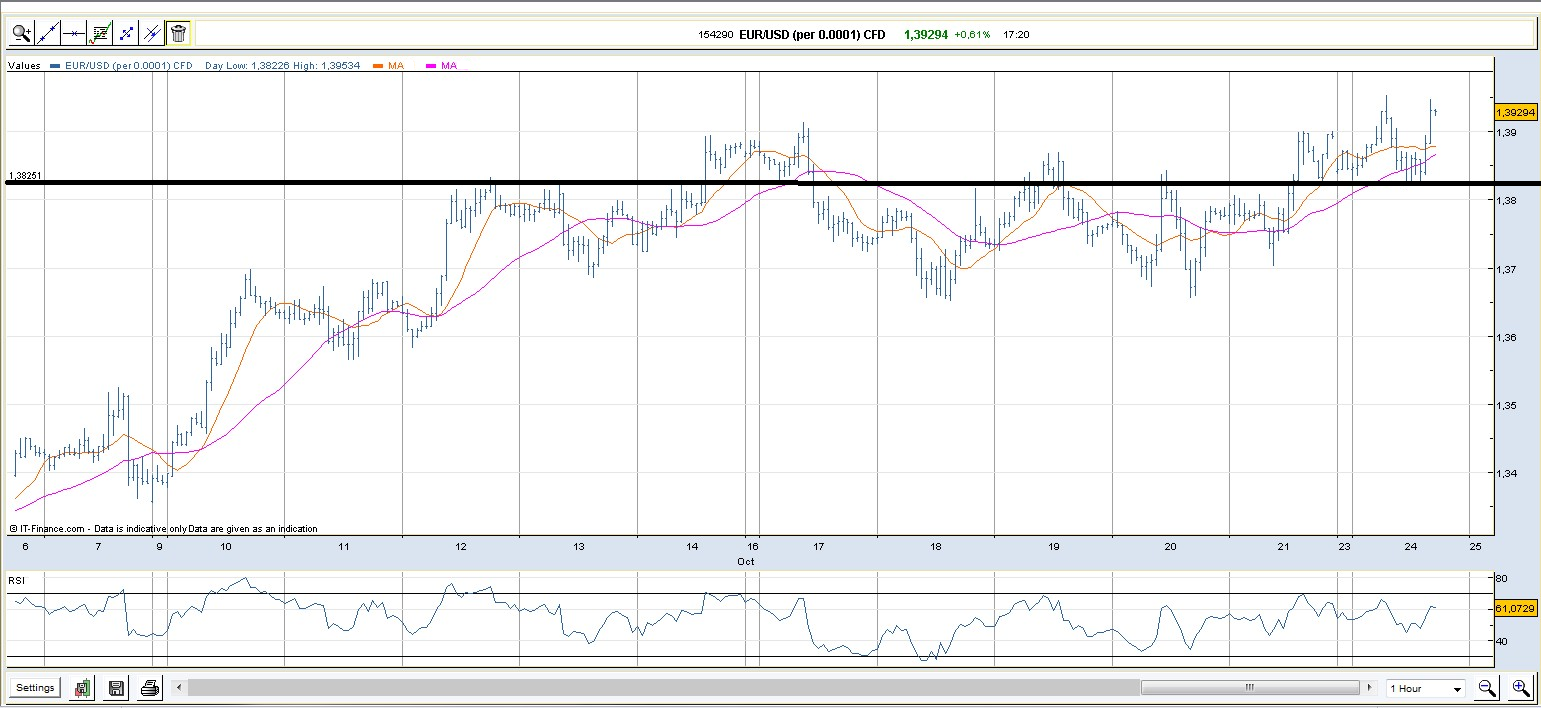Click the trash can delete icon
1541x708 pixels.
tap(178, 33)
